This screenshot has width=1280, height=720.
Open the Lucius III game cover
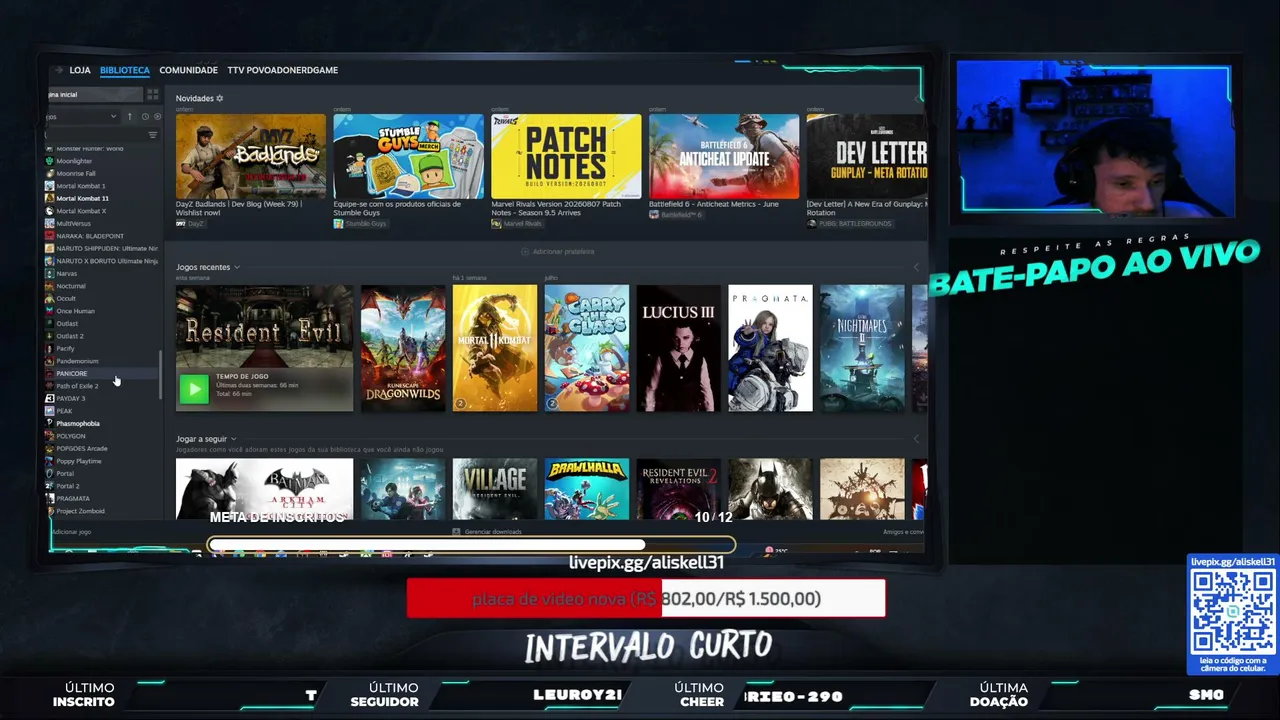(x=679, y=348)
